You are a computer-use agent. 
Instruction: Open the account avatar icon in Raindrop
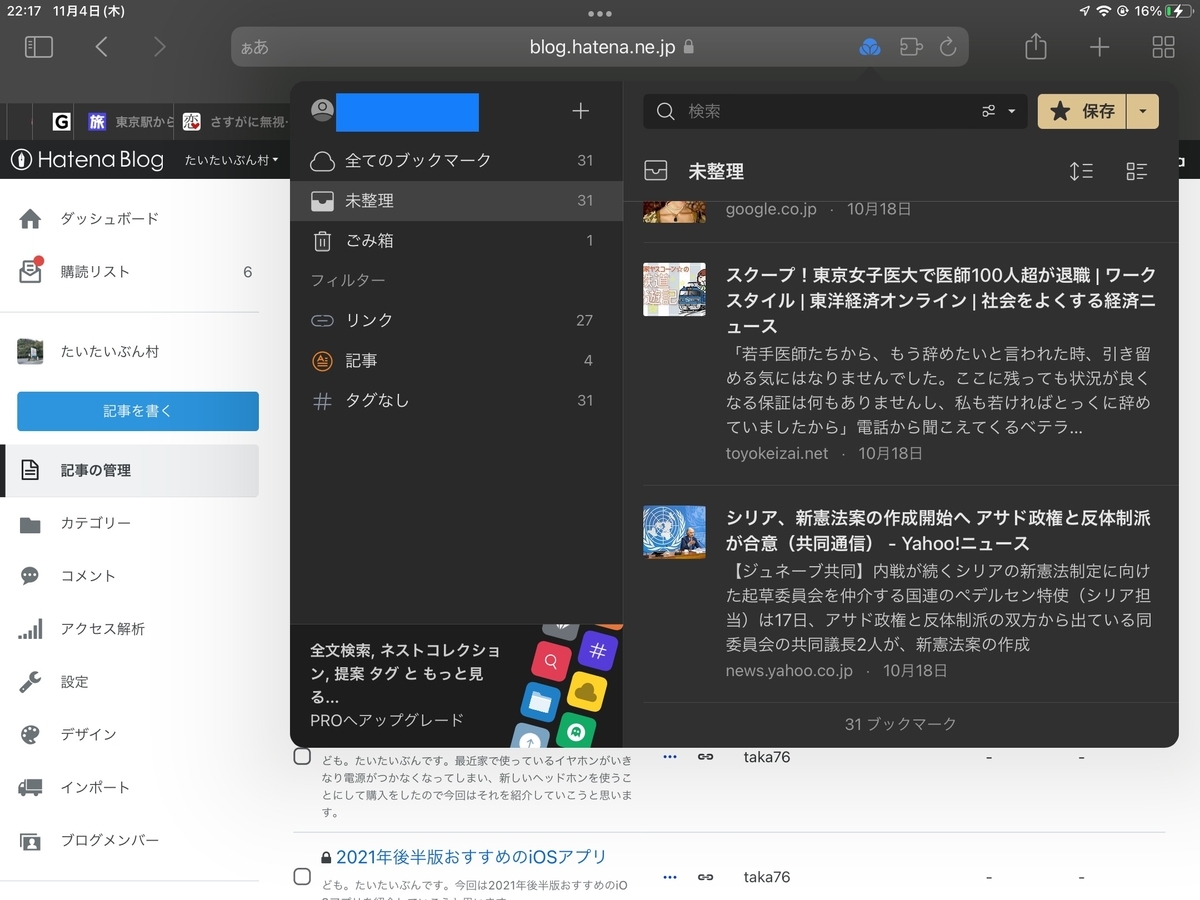[322, 111]
